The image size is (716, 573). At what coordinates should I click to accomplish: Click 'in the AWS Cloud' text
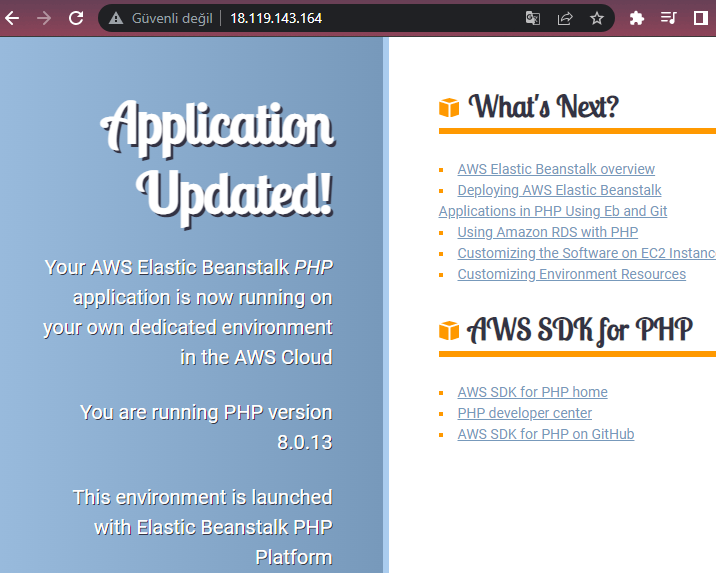[256, 357]
